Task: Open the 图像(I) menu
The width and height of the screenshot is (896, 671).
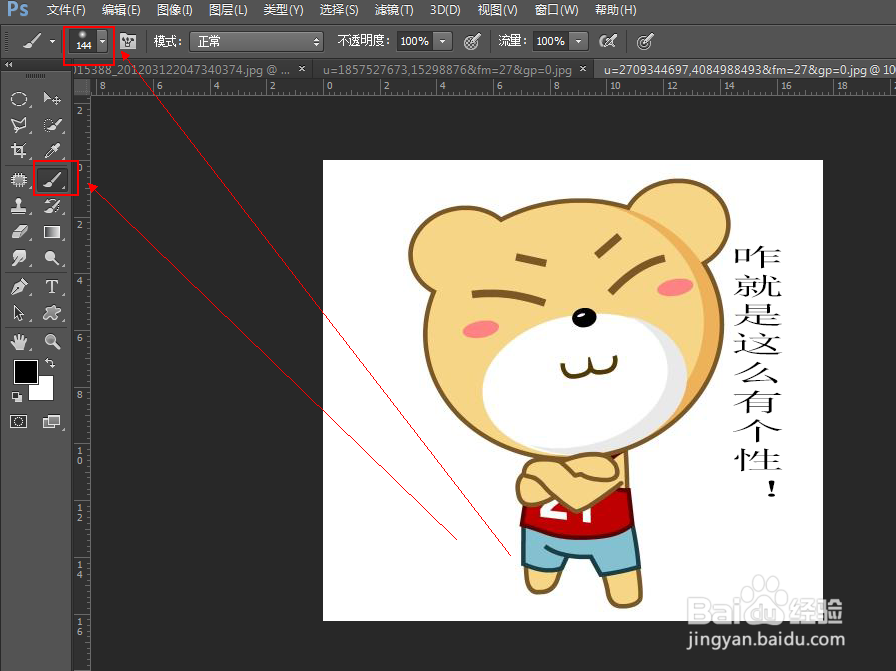Action: [x=174, y=10]
